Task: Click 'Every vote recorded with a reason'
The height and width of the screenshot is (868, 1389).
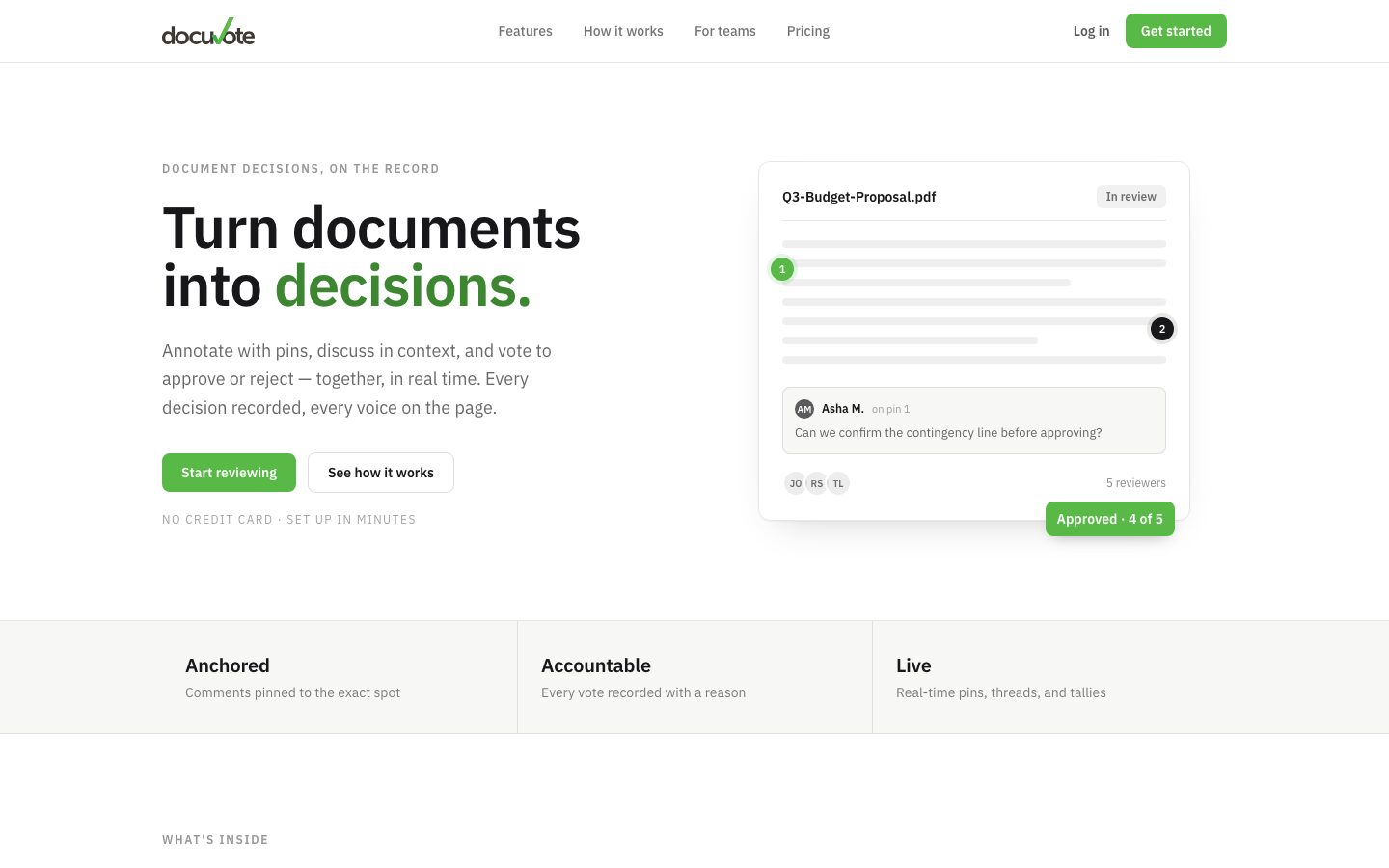Action: click(x=643, y=692)
